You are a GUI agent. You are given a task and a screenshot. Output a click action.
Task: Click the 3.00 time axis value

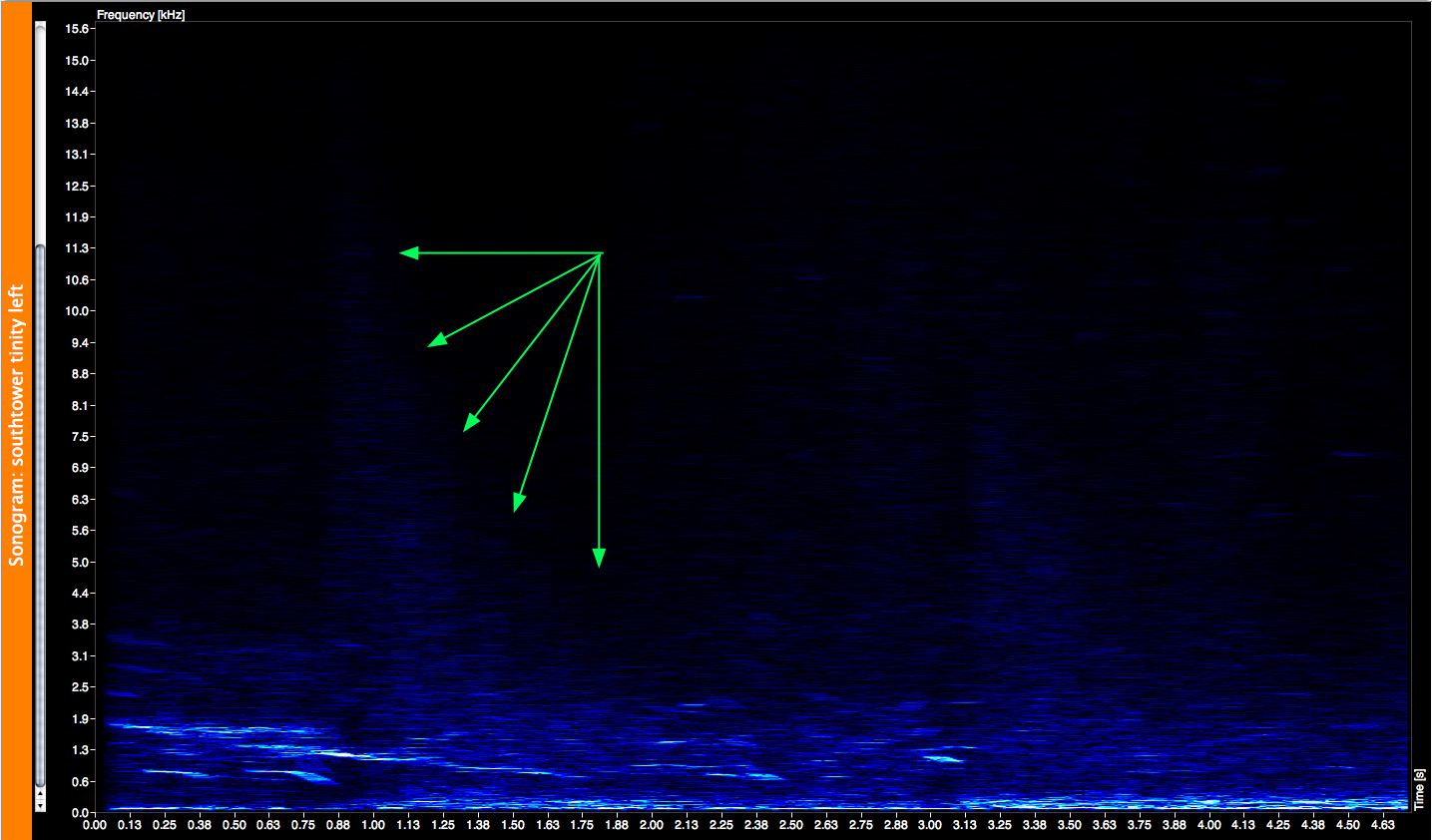point(930,825)
